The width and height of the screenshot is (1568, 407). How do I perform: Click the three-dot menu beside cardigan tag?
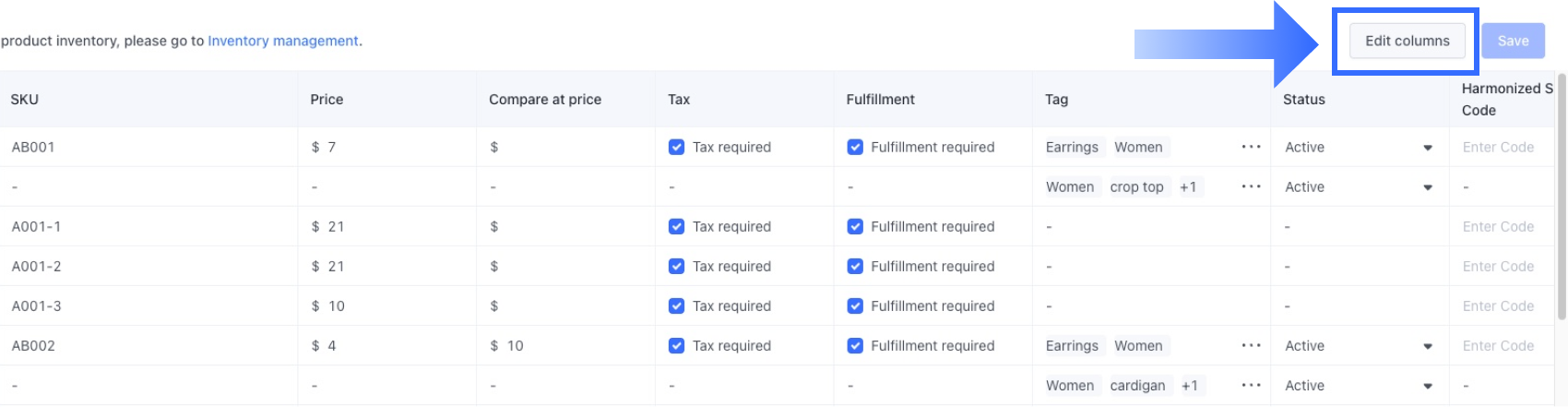[x=1251, y=386]
